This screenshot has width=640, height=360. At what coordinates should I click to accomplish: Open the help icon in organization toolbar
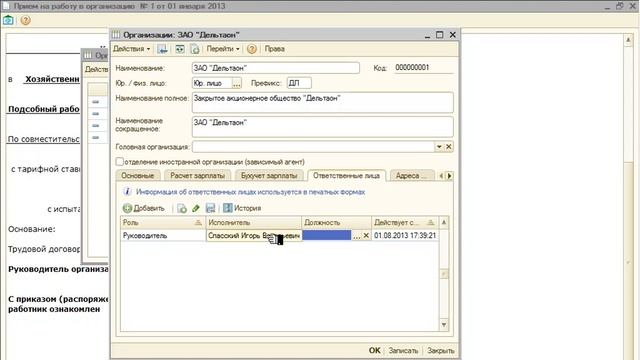coord(252,49)
